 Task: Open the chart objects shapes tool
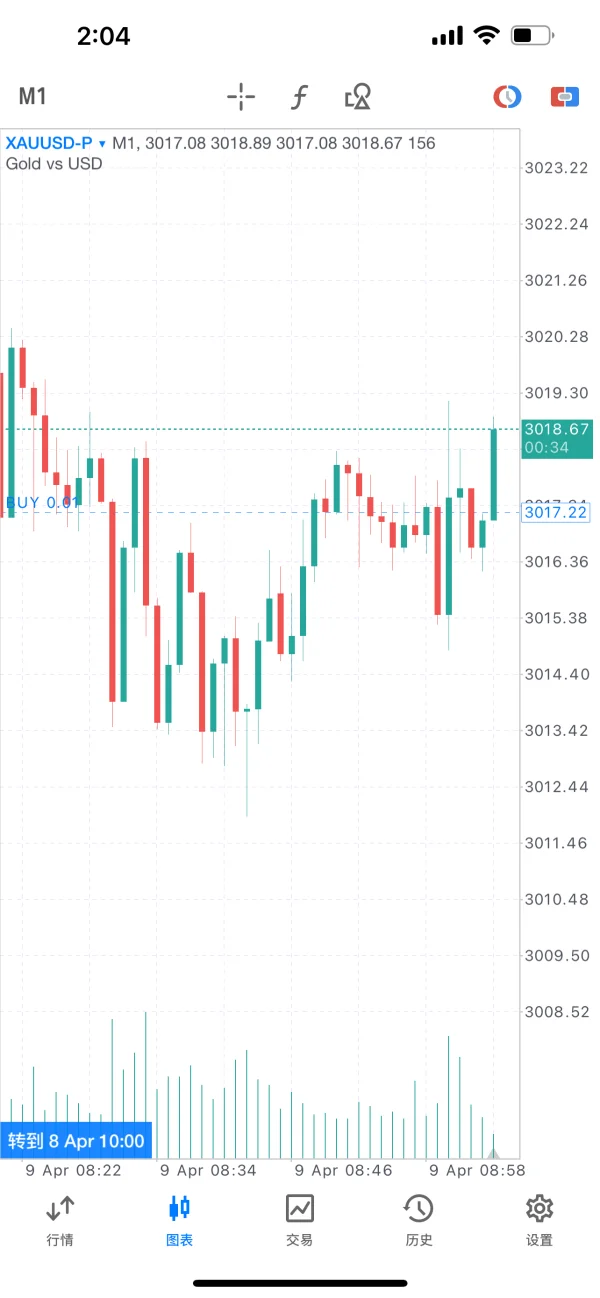pyautogui.click(x=358, y=97)
